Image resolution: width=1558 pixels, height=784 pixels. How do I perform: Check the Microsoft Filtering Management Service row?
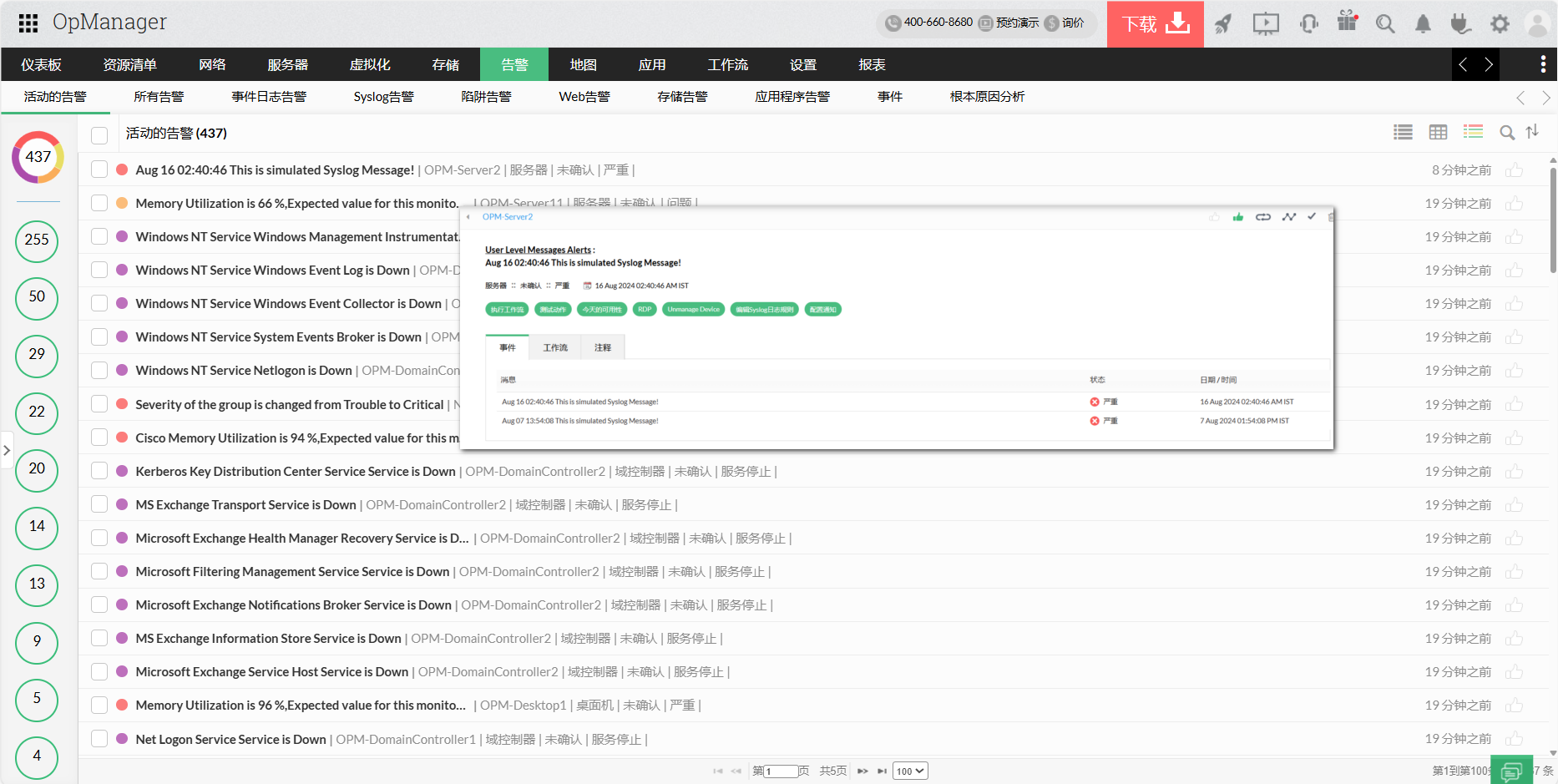click(99, 571)
